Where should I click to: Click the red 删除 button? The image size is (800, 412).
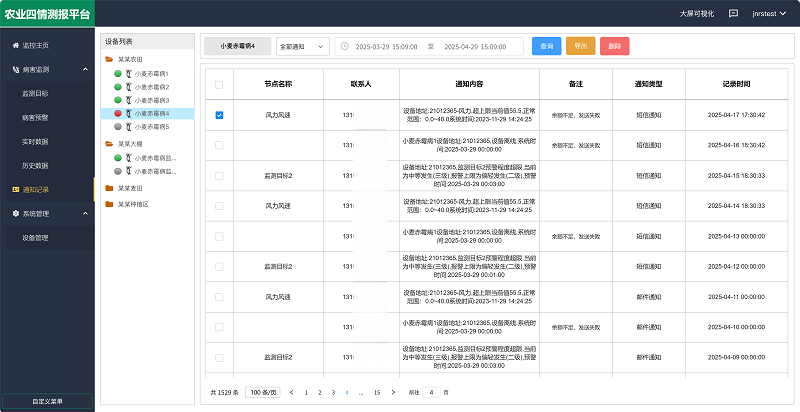614,46
